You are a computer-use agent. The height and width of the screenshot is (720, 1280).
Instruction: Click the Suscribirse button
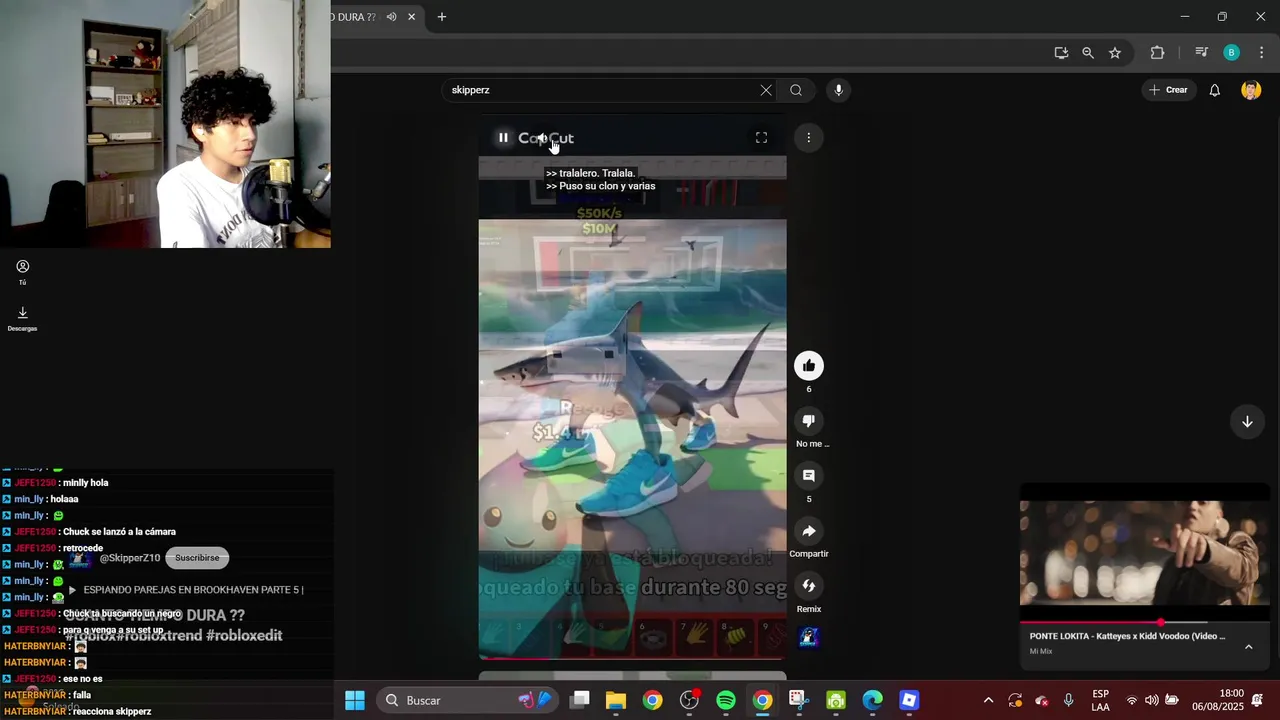tap(197, 558)
